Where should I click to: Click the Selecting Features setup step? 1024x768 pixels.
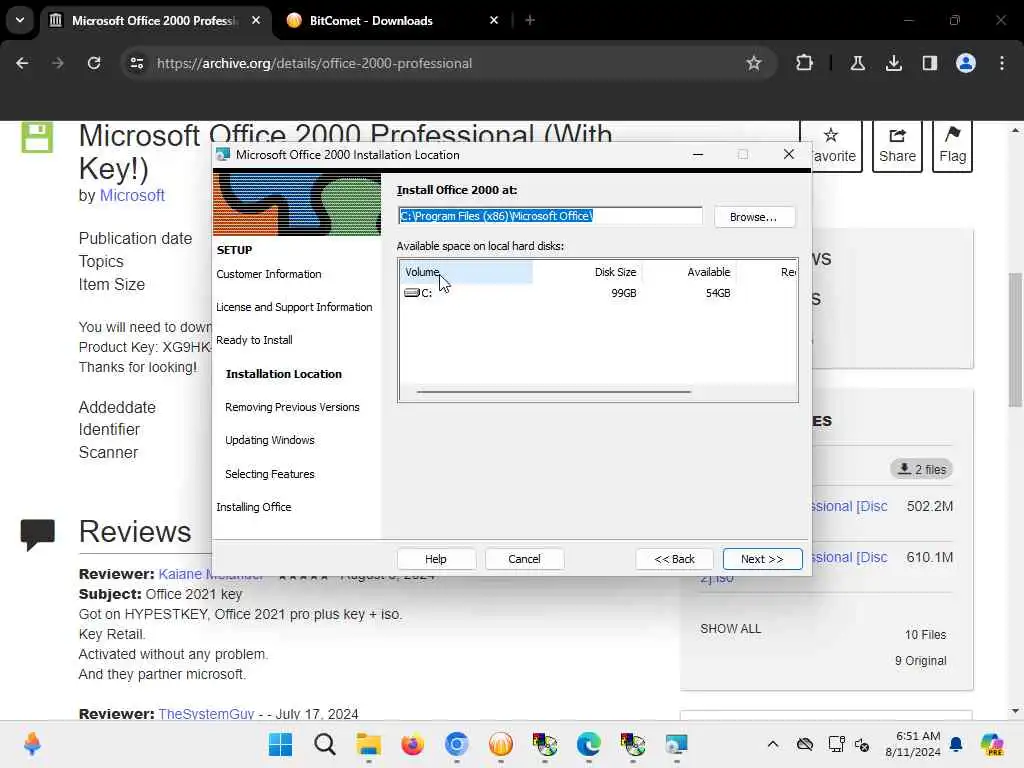(270, 474)
